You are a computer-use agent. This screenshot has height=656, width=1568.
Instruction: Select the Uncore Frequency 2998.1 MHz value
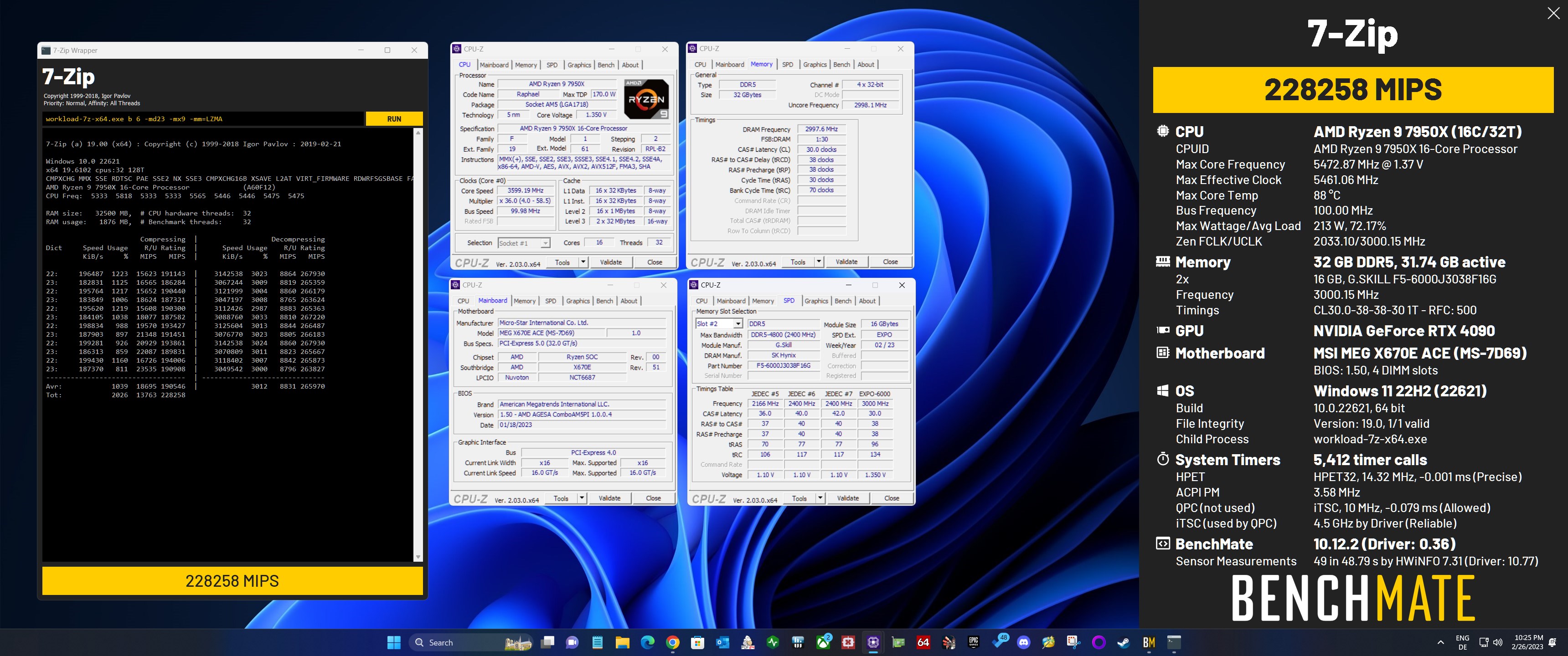[x=871, y=105]
